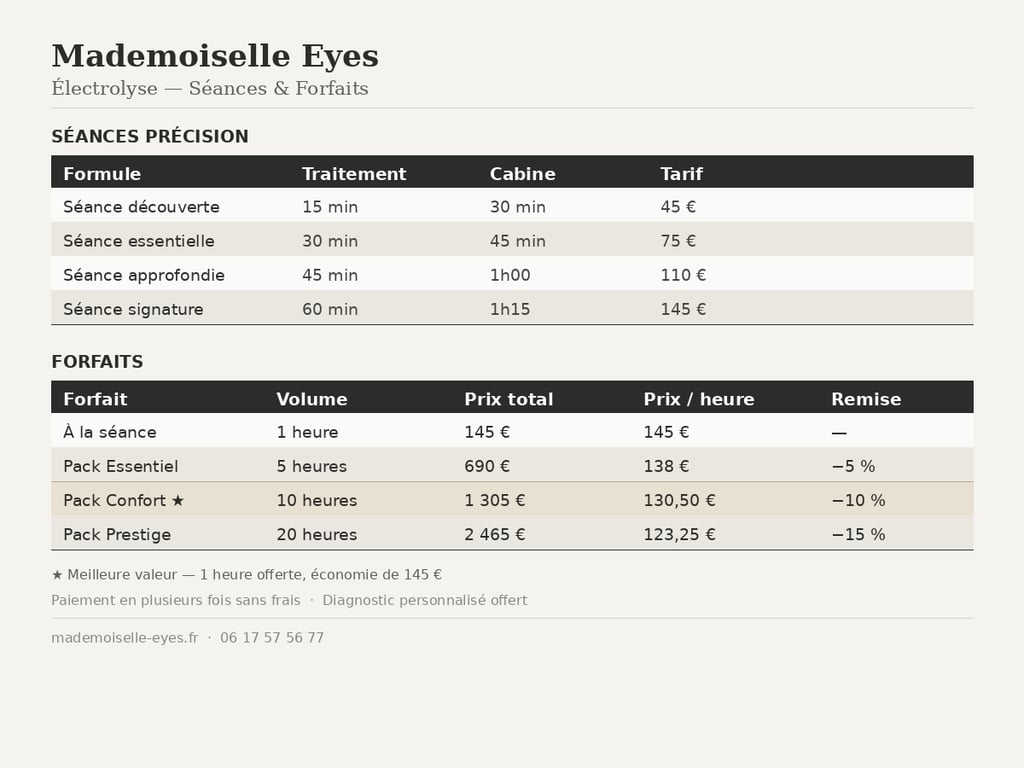Choose the Séance approfondie row

tap(144, 275)
